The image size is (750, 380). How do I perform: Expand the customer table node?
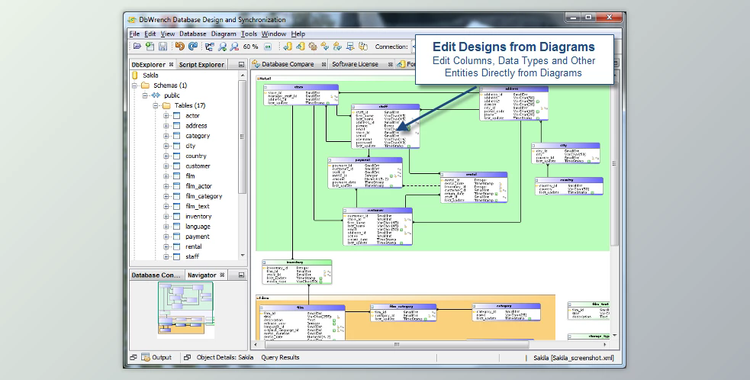[166, 166]
